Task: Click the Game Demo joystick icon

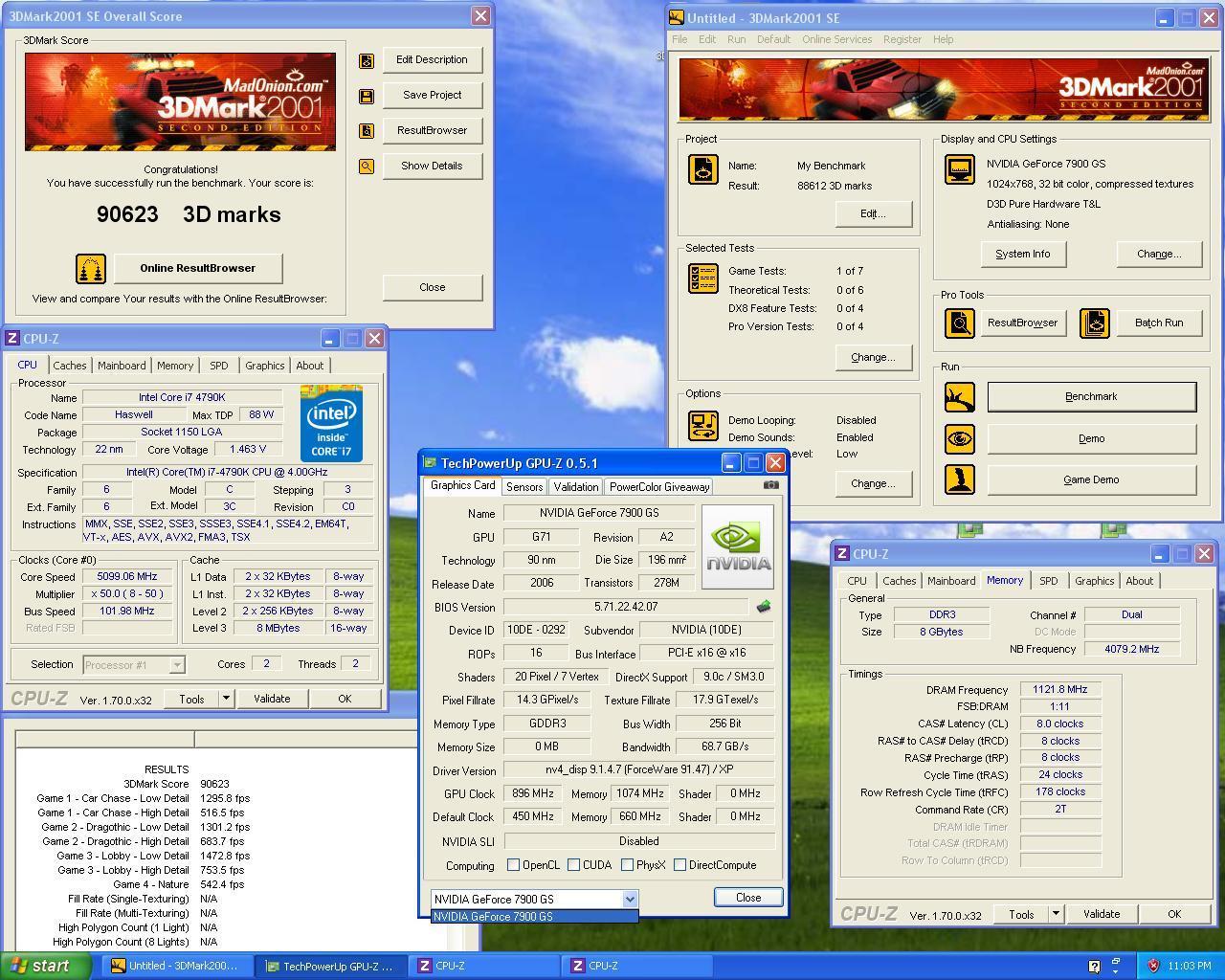Action: click(x=959, y=479)
